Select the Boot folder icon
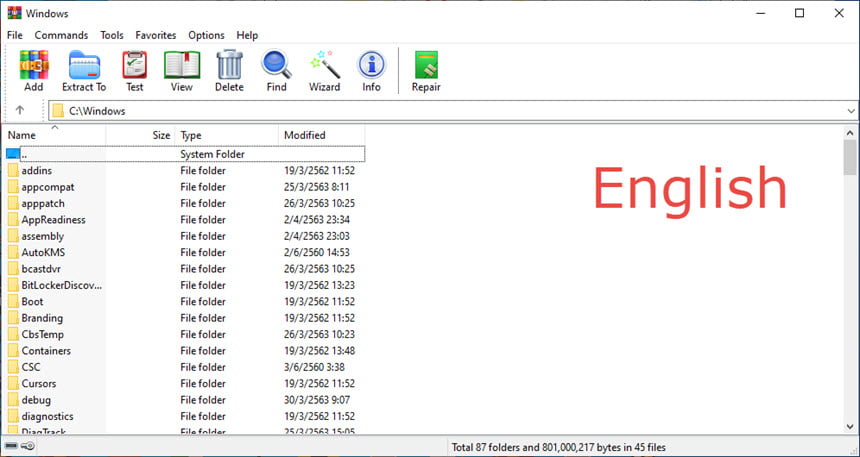 13,302
